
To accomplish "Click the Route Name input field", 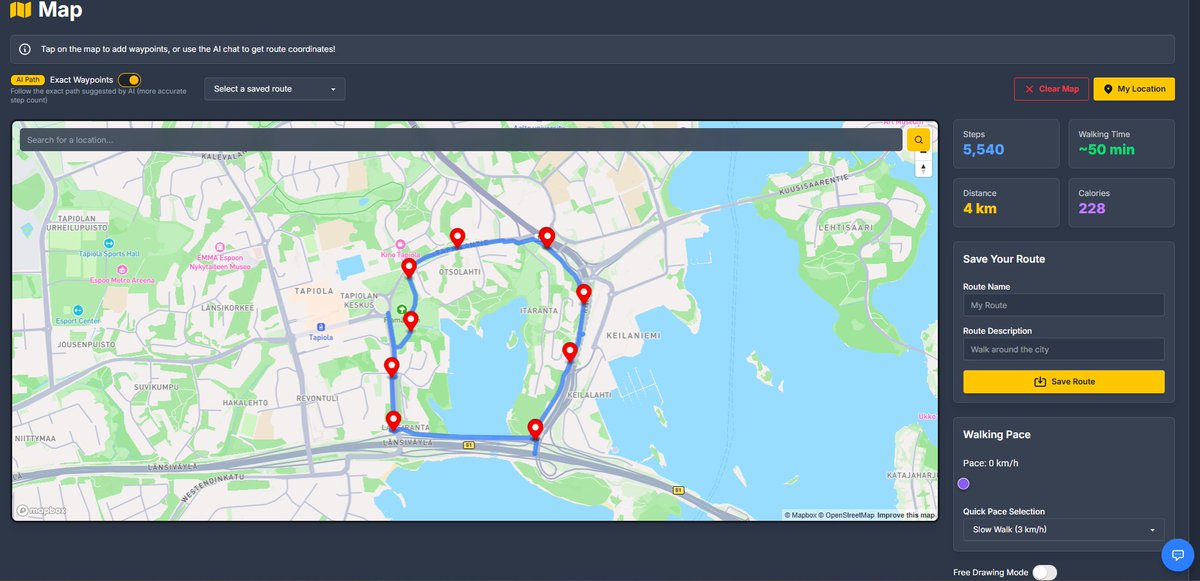I will 1063,305.
